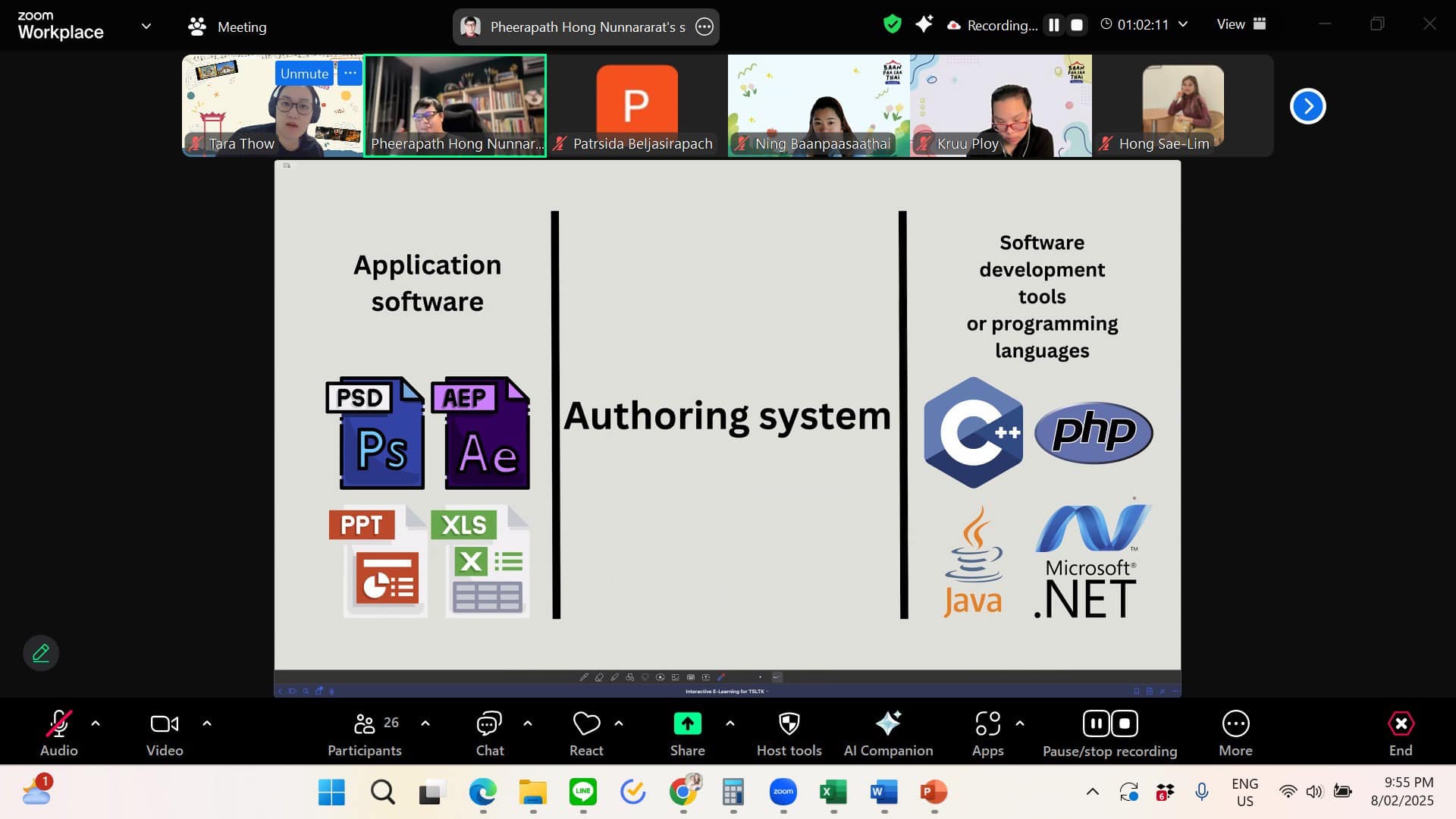The image size is (1456, 819).
Task: Open the Participants panel
Action: point(365,733)
